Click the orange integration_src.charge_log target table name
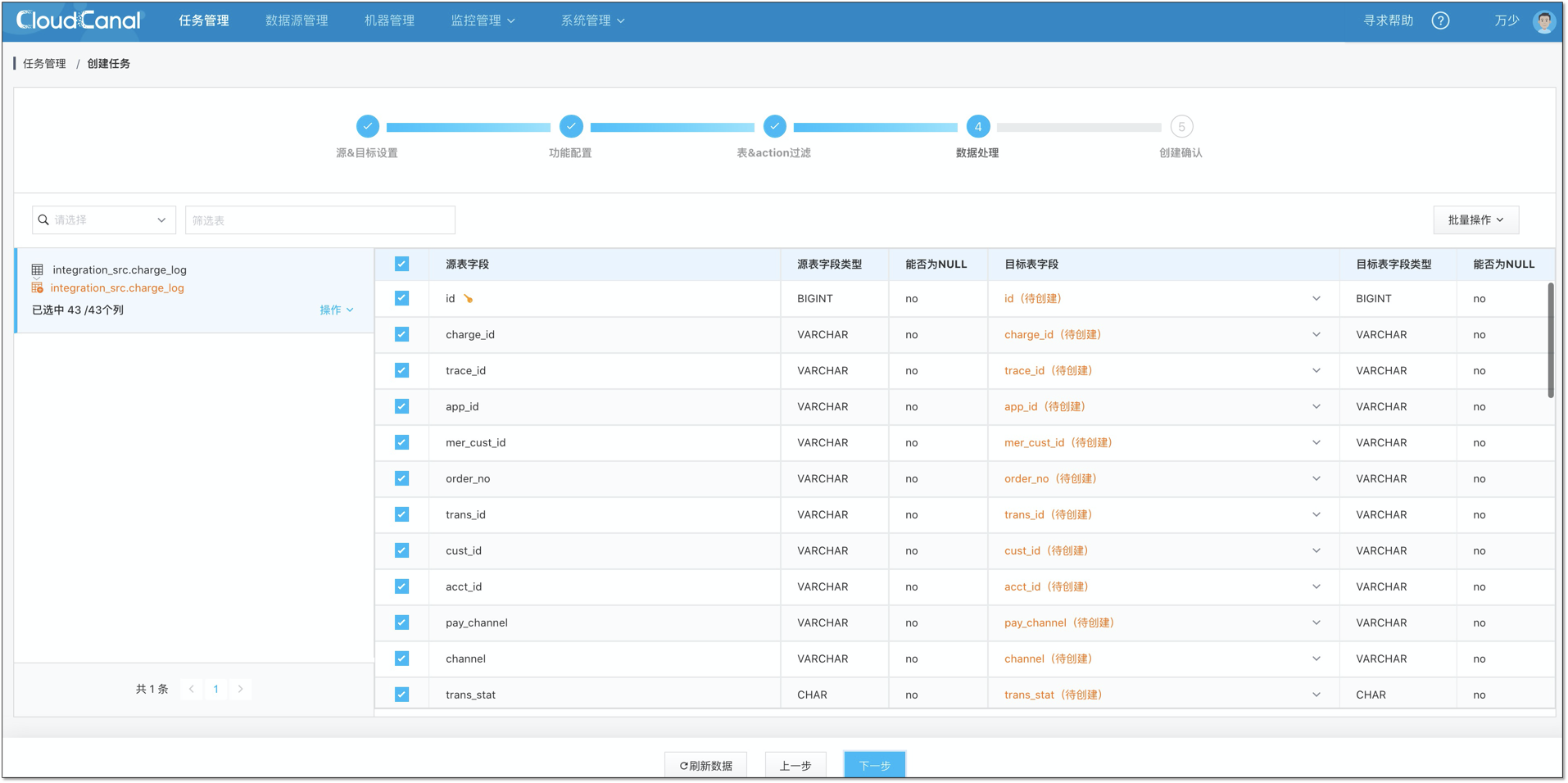 point(117,287)
